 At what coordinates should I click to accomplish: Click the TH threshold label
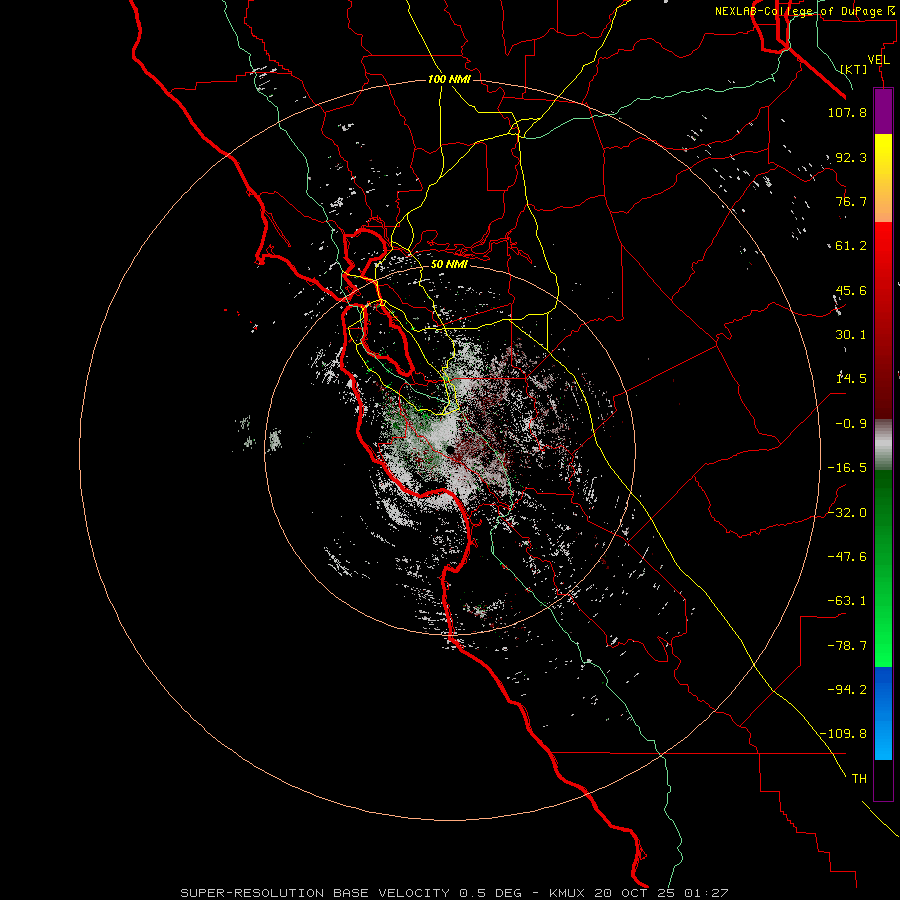859,779
